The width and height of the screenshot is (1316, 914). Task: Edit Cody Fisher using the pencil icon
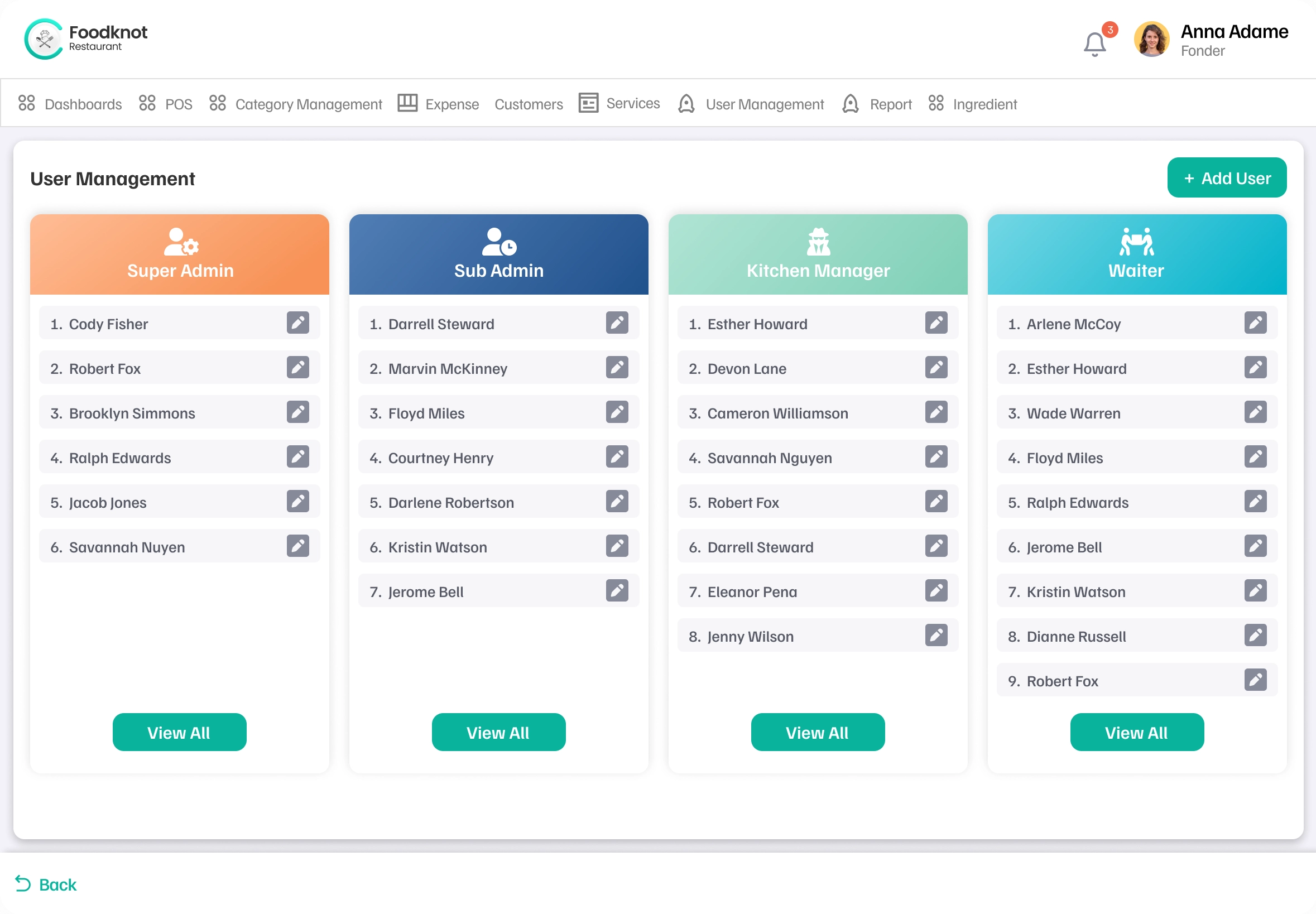click(x=298, y=323)
